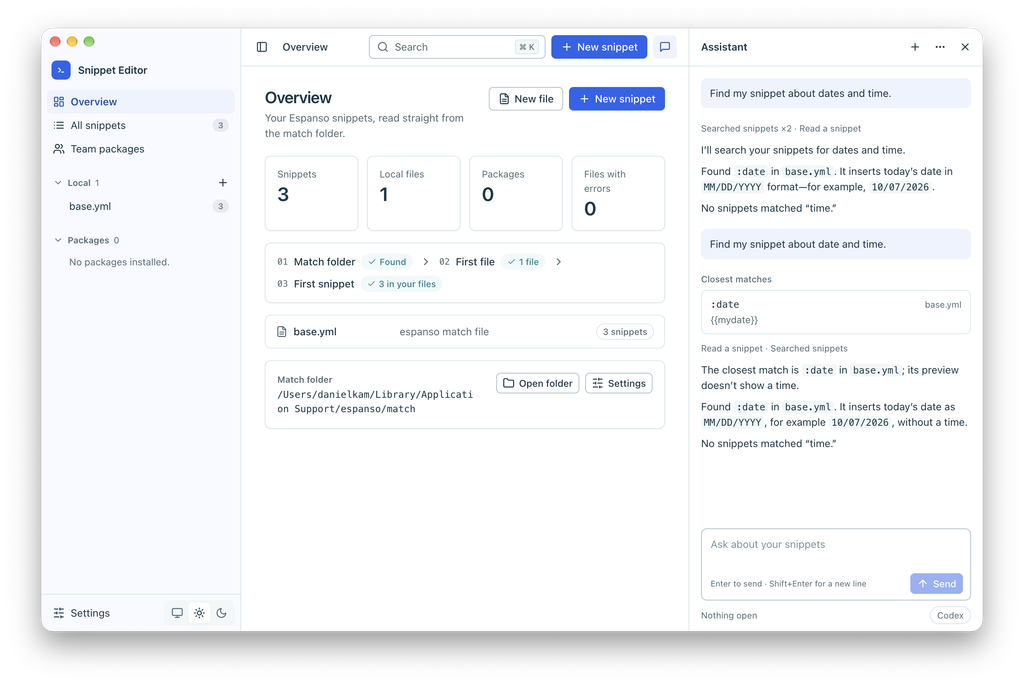The image size is (1024, 686).
Task: Click the Snippet Editor app logo
Action: pyautogui.click(x=61, y=70)
